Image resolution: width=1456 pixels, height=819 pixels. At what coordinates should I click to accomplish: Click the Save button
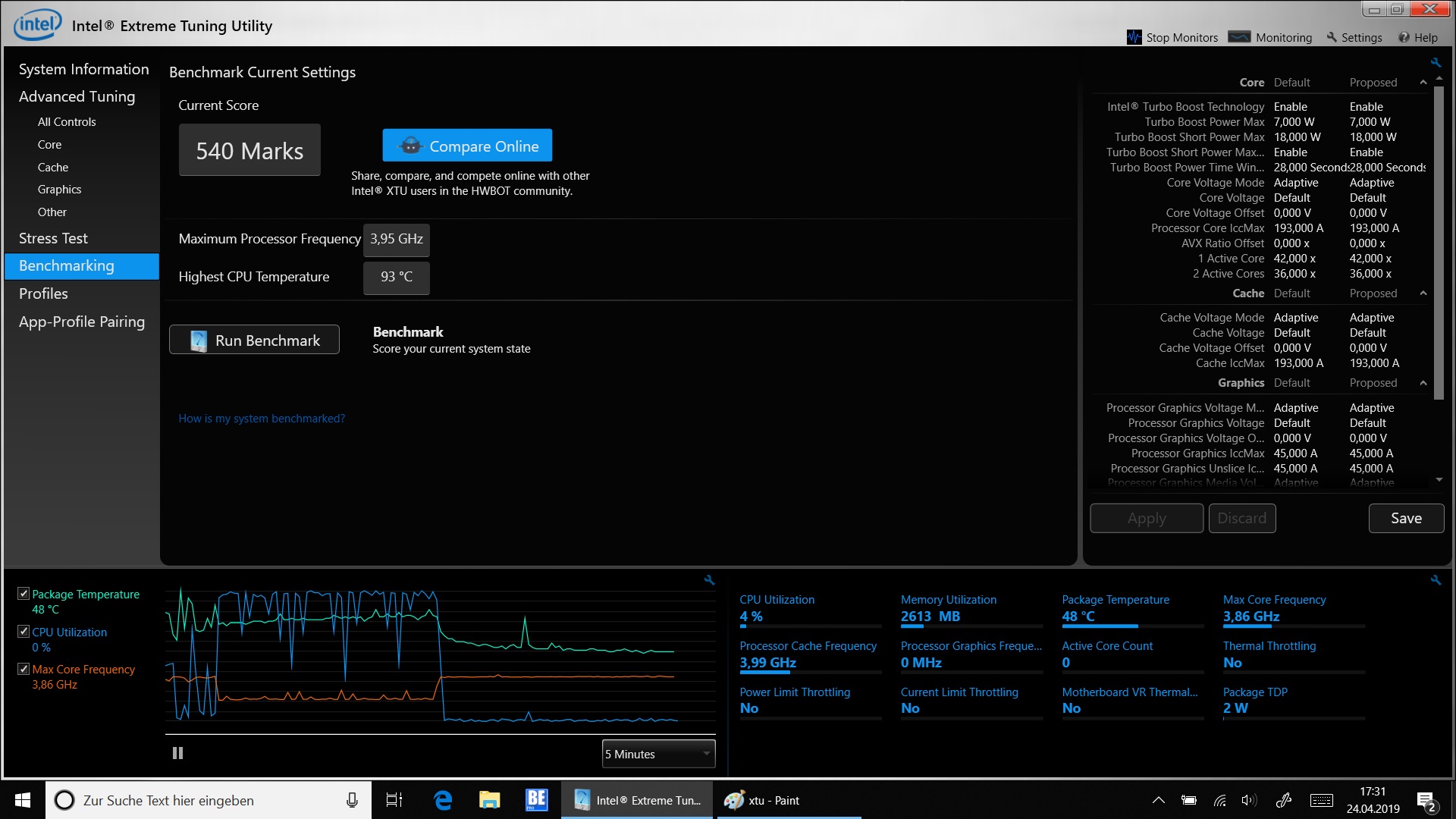1405,518
